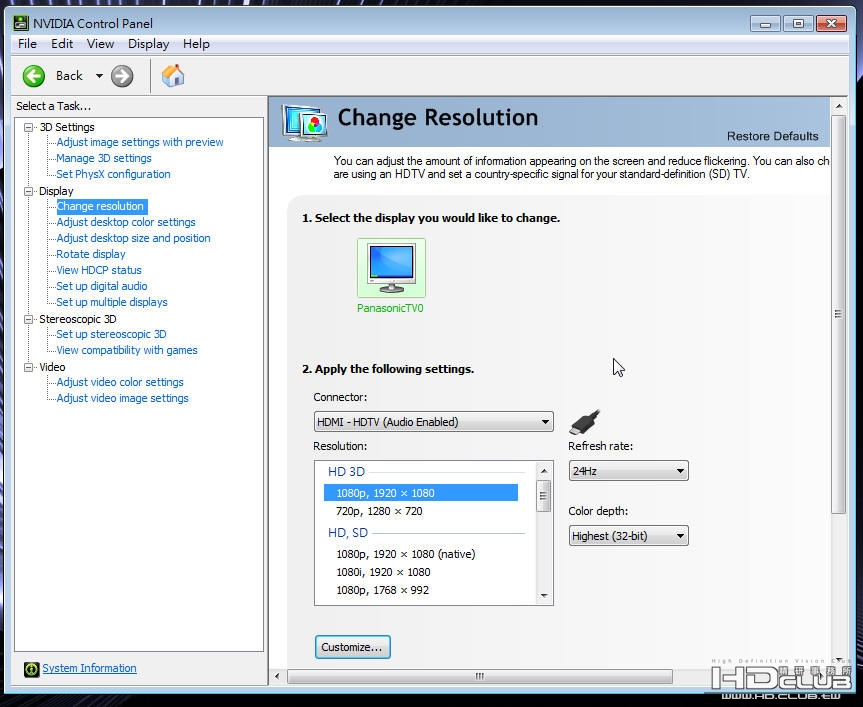Open the Help menu
The width and height of the screenshot is (863, 707).
[x=196, y=44]
